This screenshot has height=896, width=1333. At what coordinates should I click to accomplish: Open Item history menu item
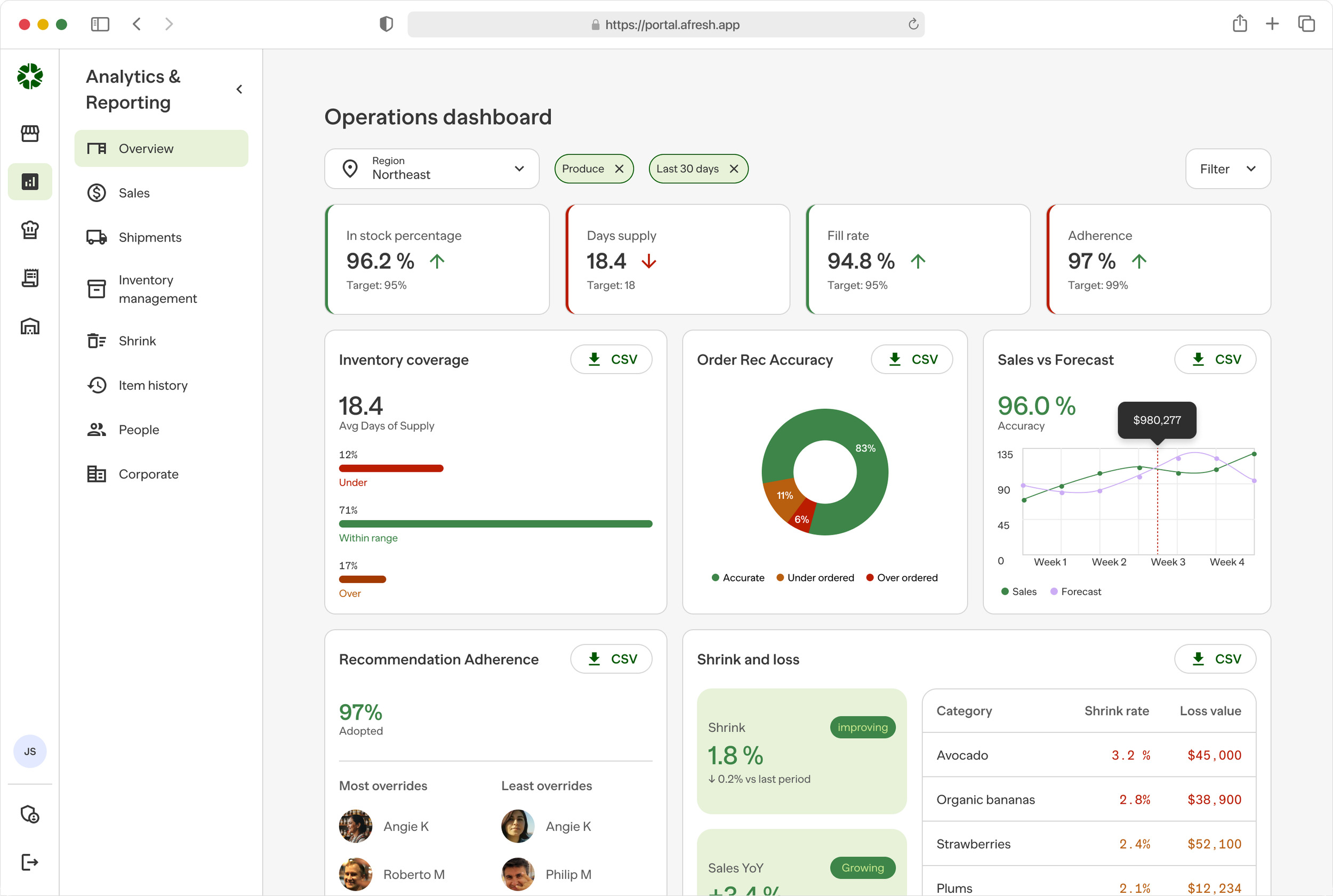[152, 385]
